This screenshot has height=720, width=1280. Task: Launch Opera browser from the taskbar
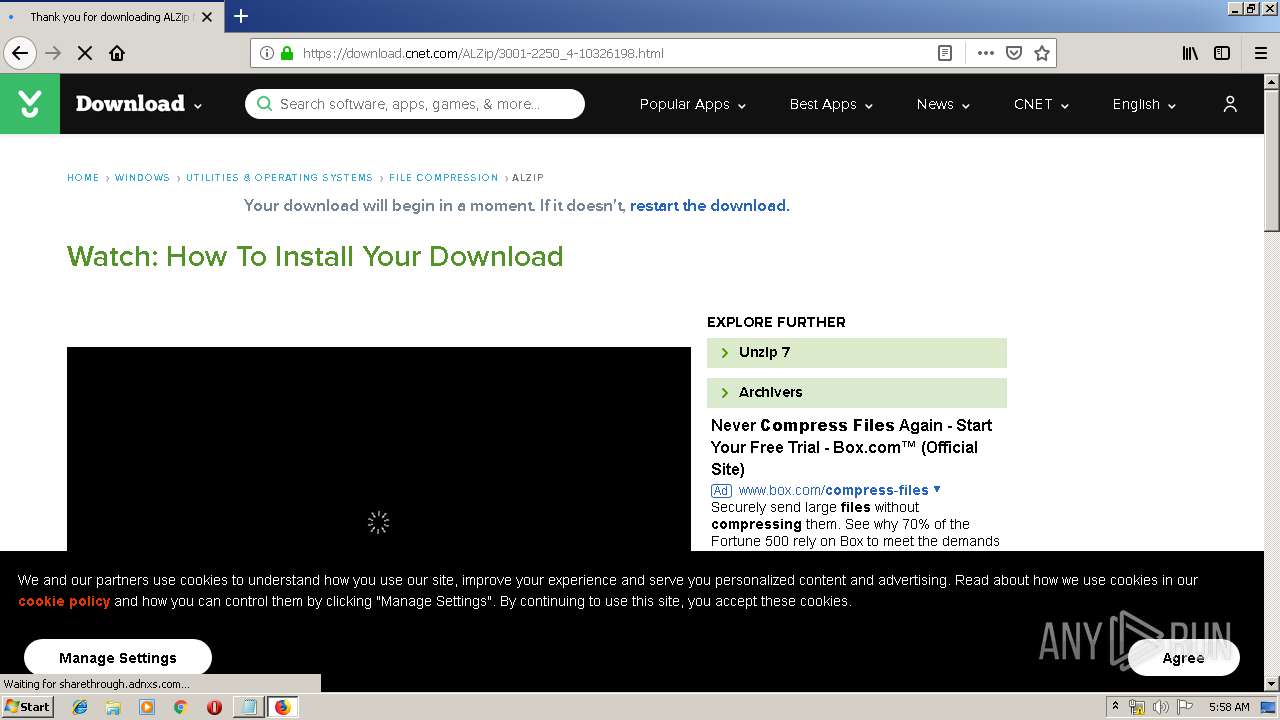pos(214,707)
